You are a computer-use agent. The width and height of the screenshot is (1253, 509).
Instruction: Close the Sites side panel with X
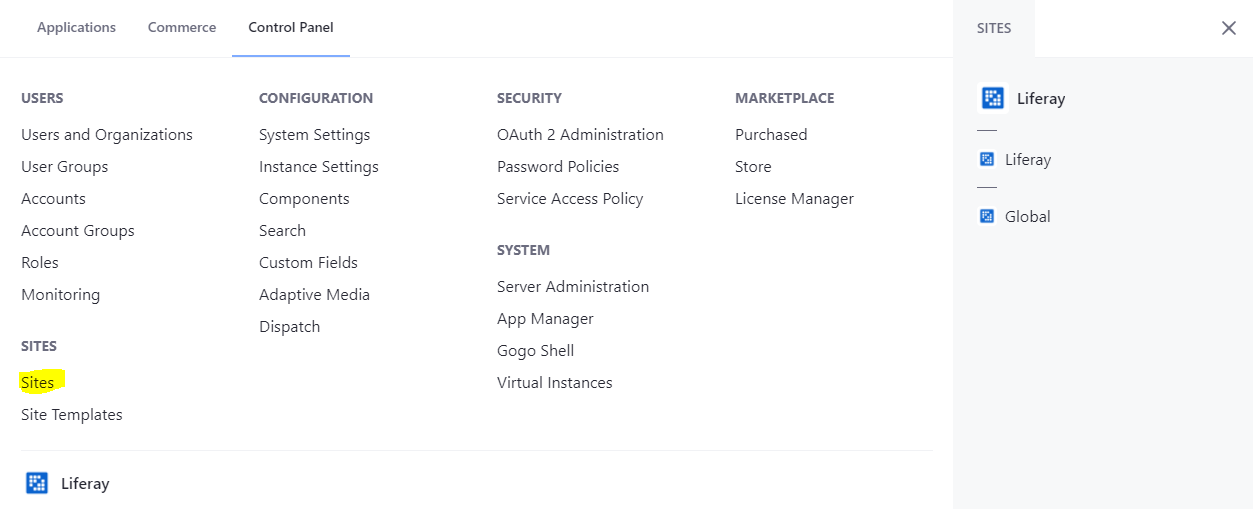click(1229, 28)
